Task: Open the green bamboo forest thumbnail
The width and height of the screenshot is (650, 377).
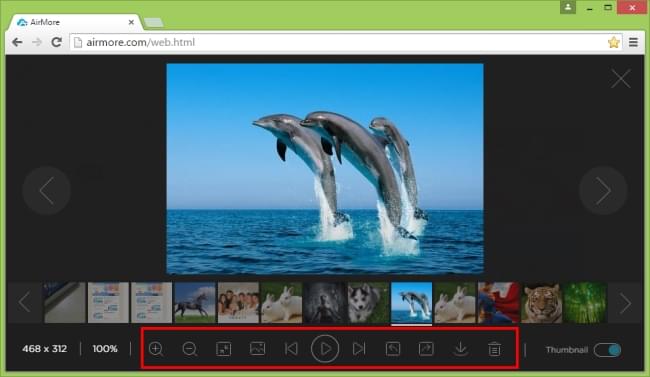Action: (585, 303)
